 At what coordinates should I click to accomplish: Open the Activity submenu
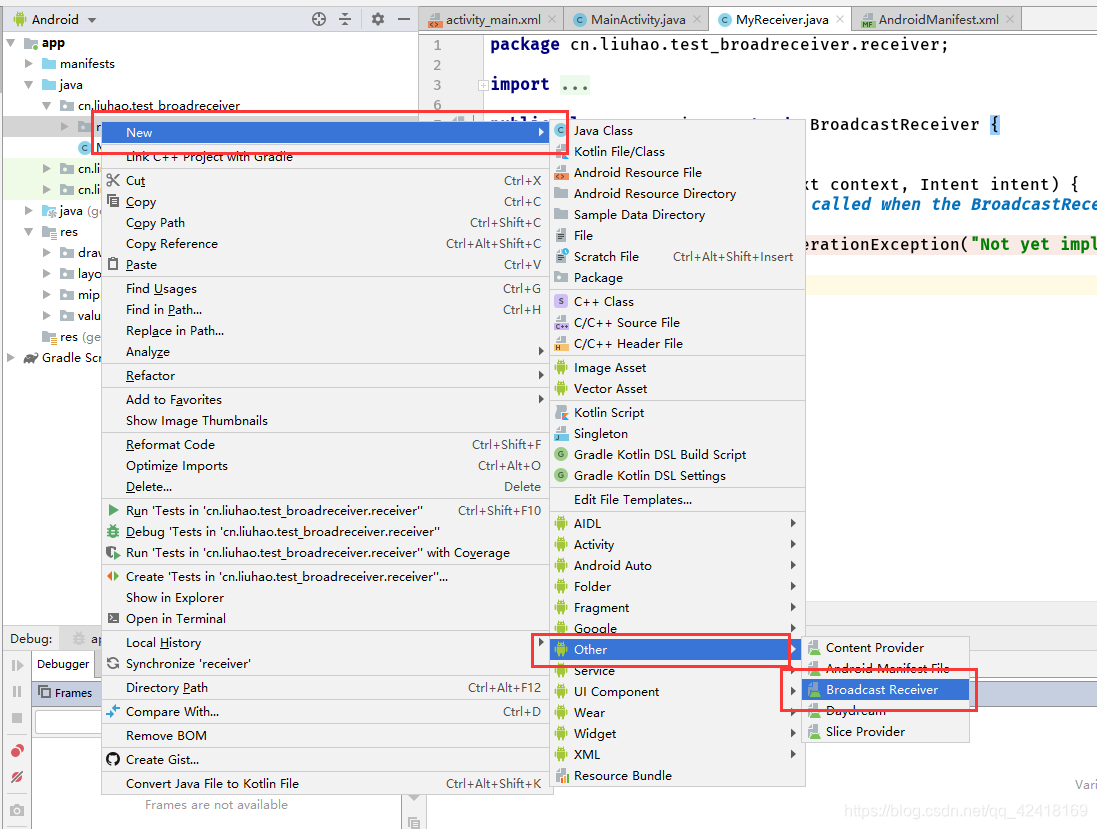pos(675,544)
